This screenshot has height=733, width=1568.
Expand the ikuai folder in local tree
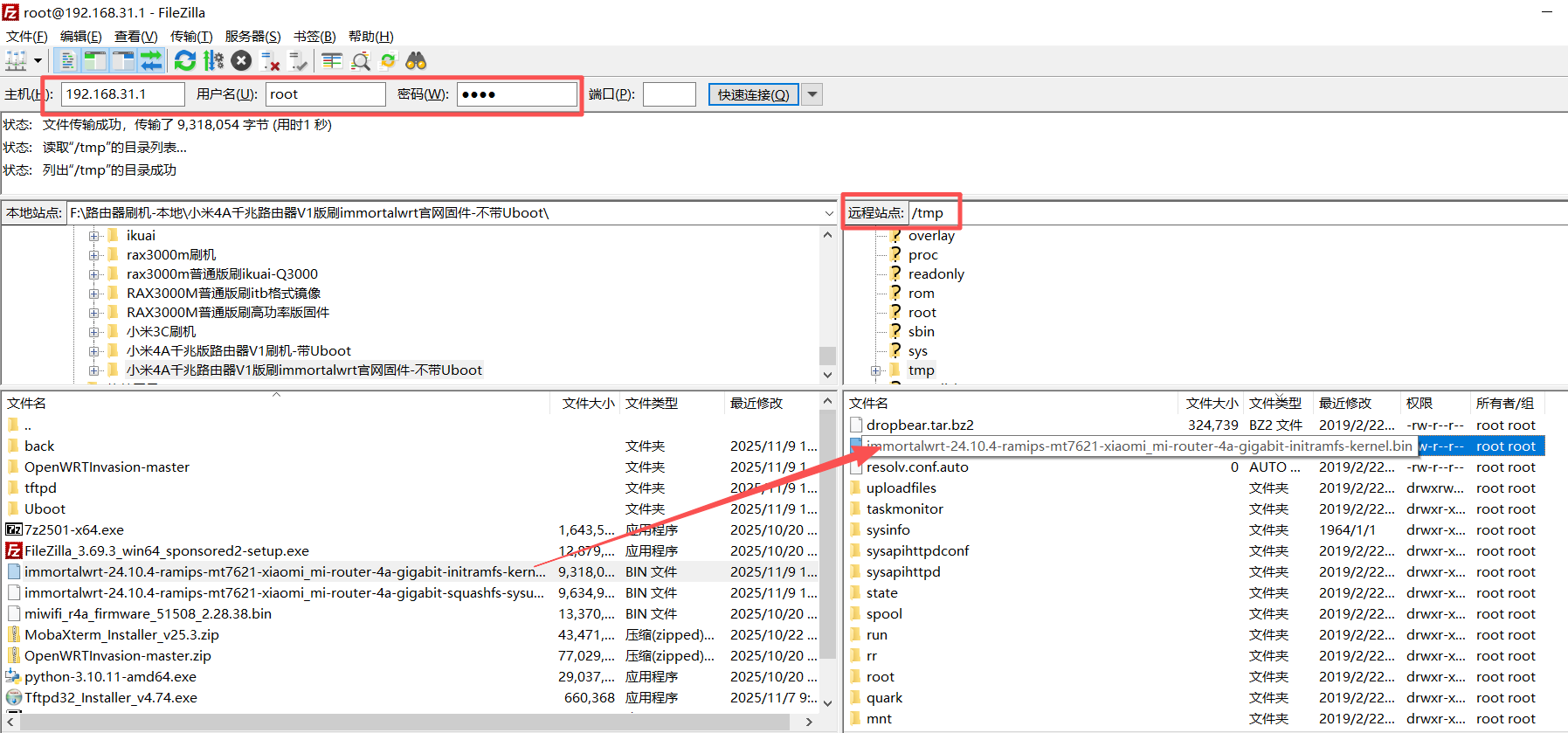[93, 236]
